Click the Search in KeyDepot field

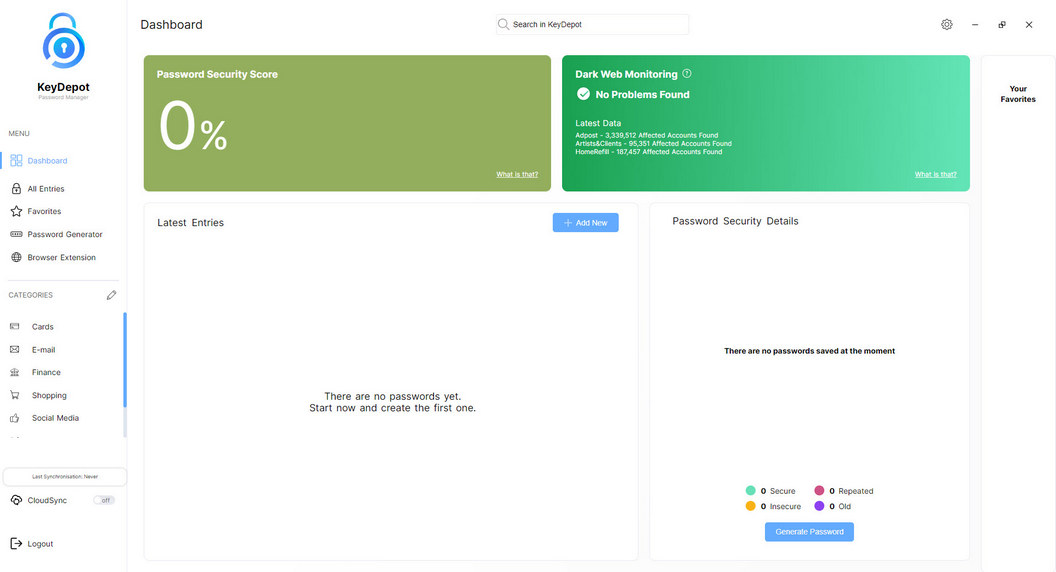(593, 24)
